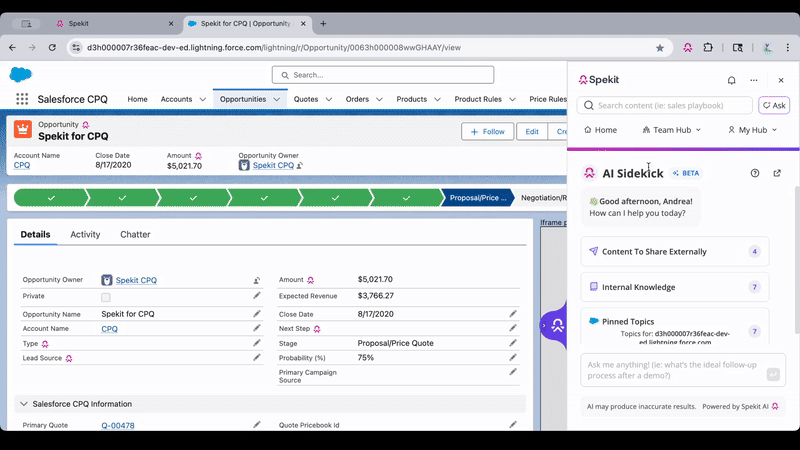
Task: Open Pinned Topics card
Action: coord(674,327)
